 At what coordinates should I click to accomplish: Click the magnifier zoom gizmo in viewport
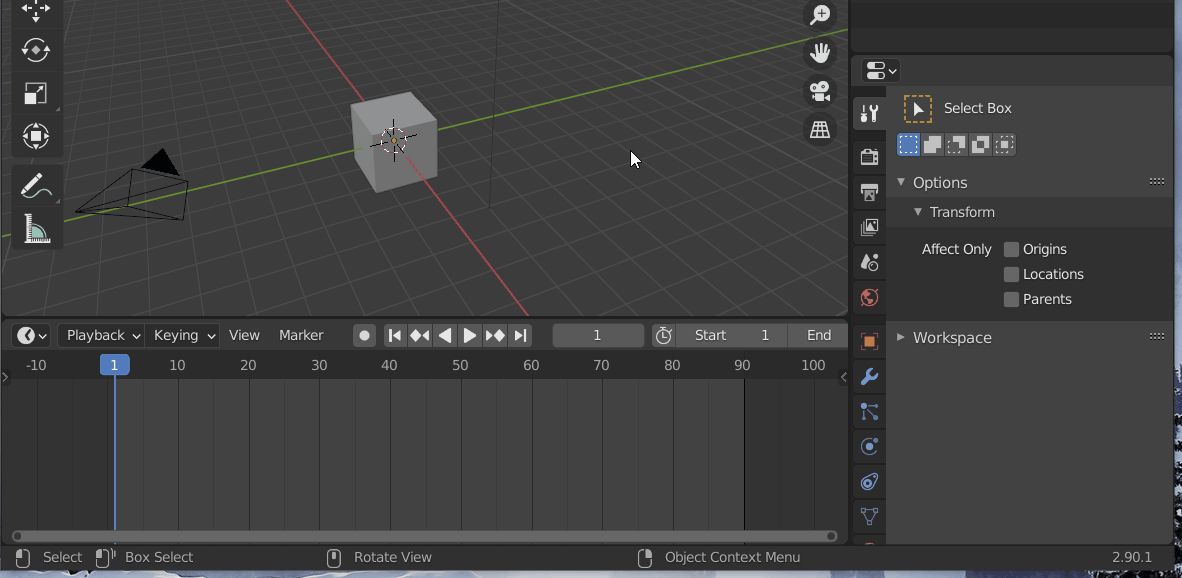819,14
